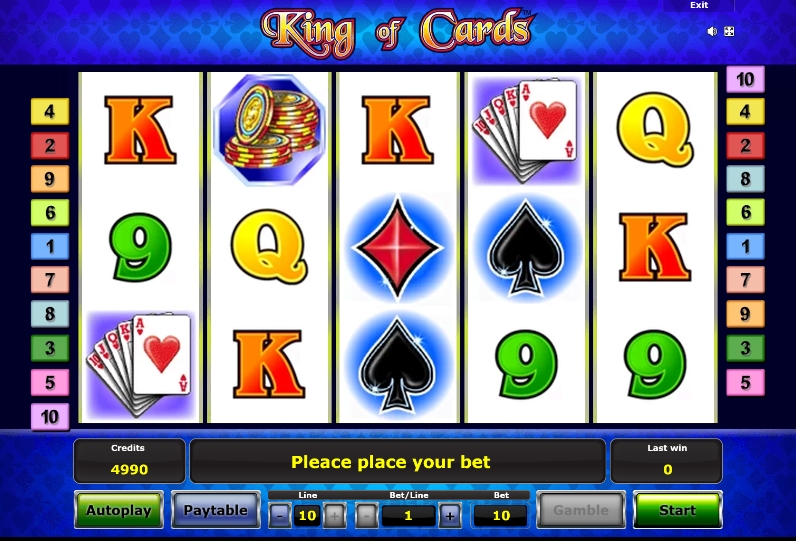The width and height of the screenshot is (796, 541).
Task: Increase the bet per line
Action: (450, 516)
